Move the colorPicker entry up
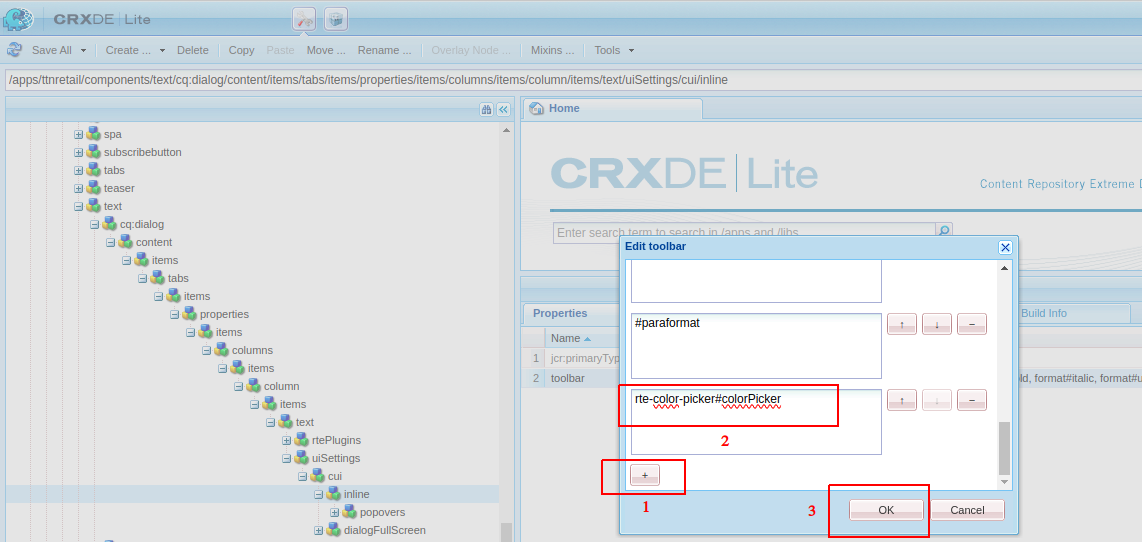The height and width of the screenshot is (542, 1142). [x=902, y=400]
